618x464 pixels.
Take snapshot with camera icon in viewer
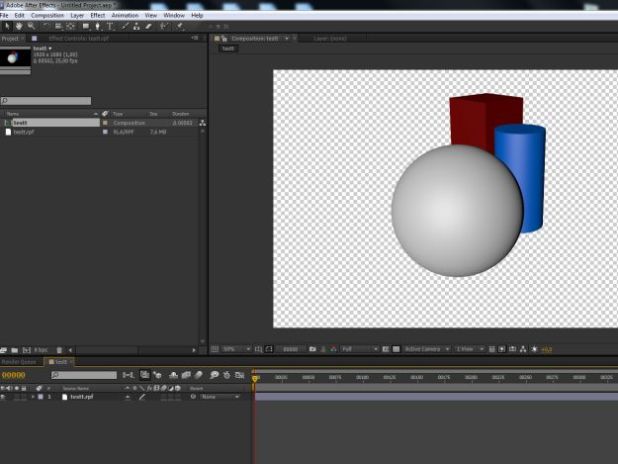point(313,349)
